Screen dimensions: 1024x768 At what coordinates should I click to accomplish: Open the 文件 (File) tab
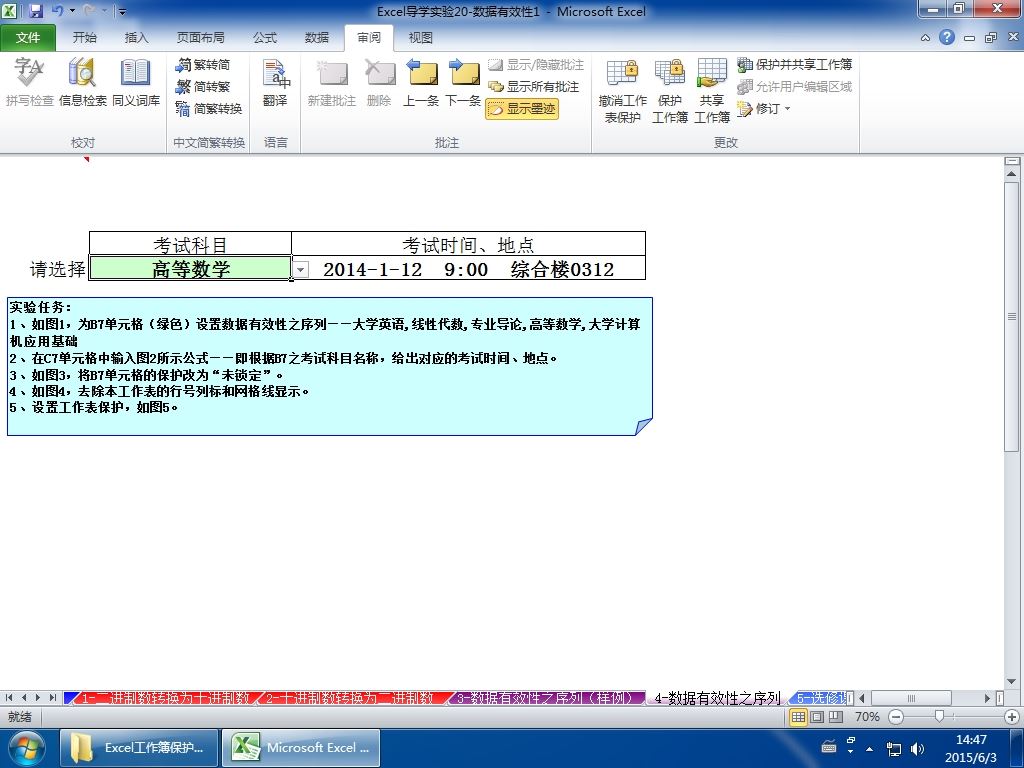27,38
